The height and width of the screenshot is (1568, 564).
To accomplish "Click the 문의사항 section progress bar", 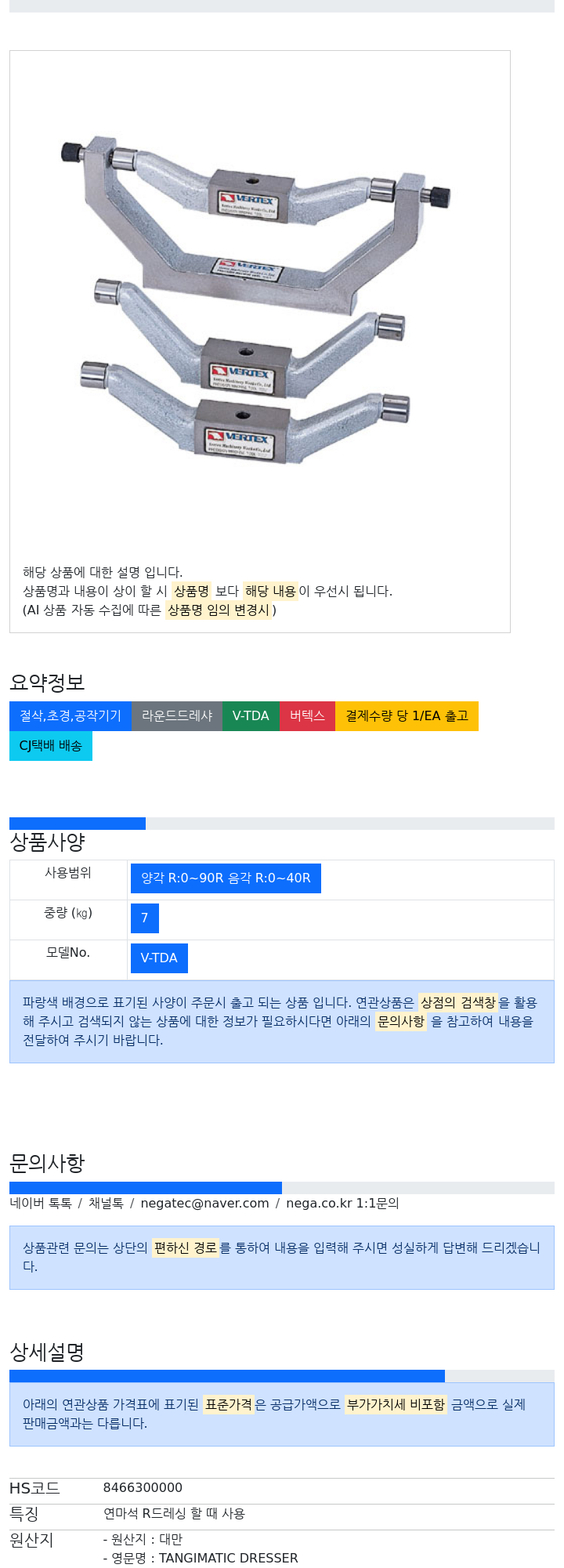I will 146,1188.
